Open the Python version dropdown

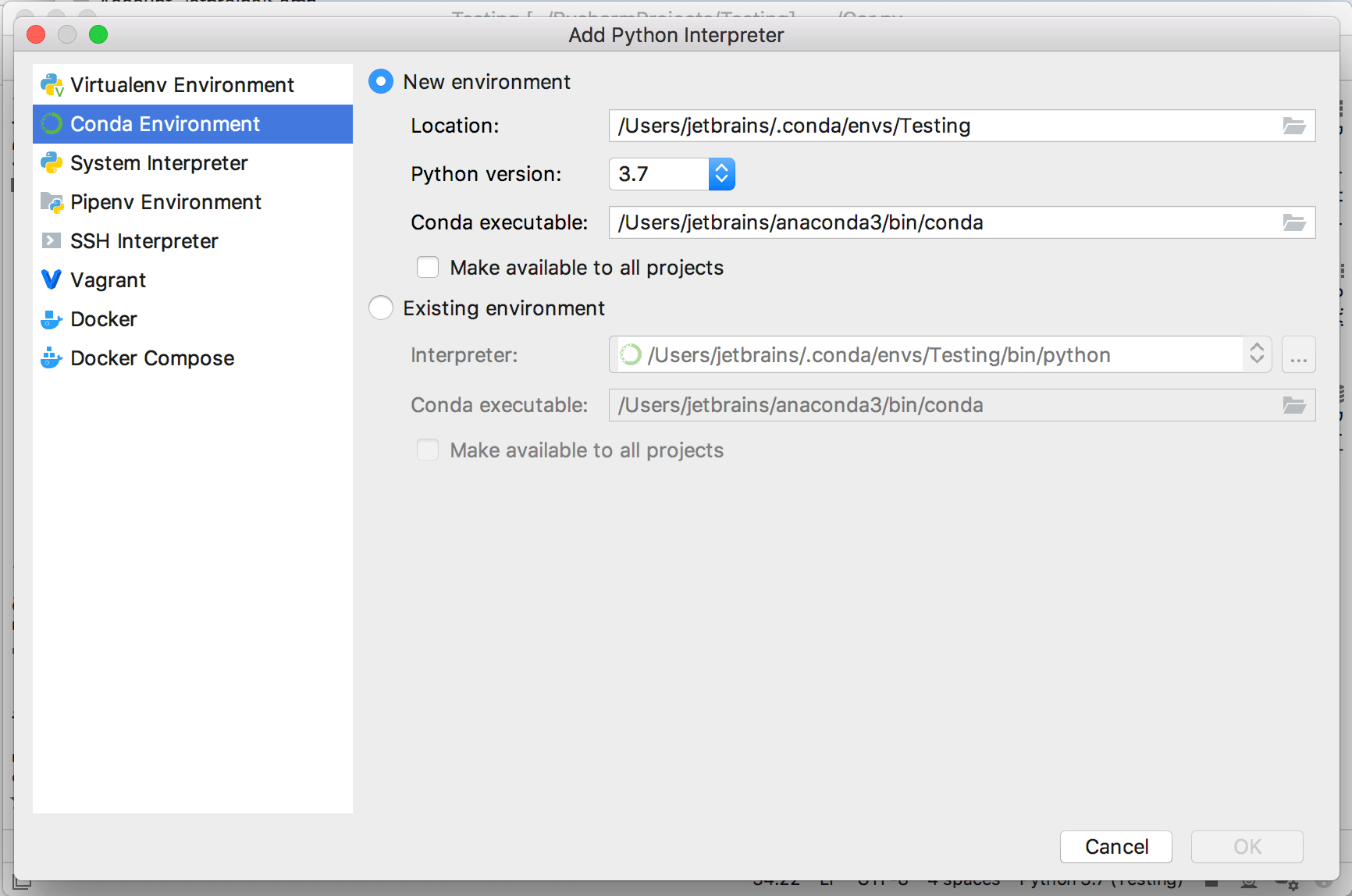[x=720, y=174]
